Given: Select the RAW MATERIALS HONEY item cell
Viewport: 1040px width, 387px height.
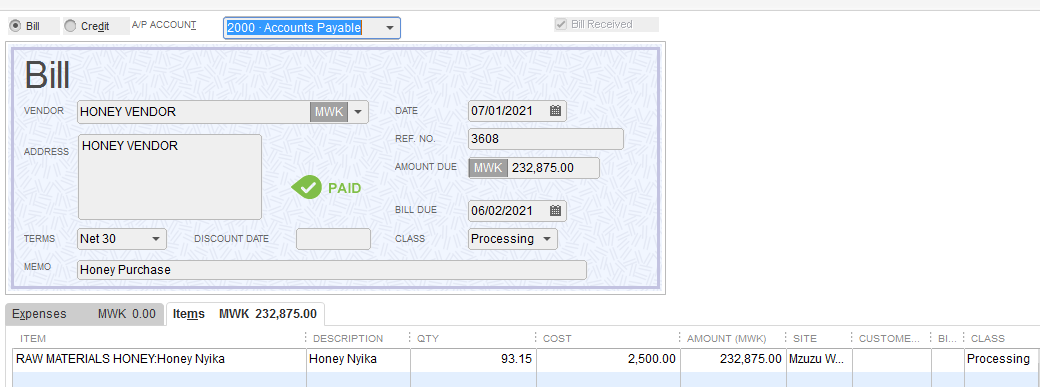Looking at the screenshot, I should 159,360.
